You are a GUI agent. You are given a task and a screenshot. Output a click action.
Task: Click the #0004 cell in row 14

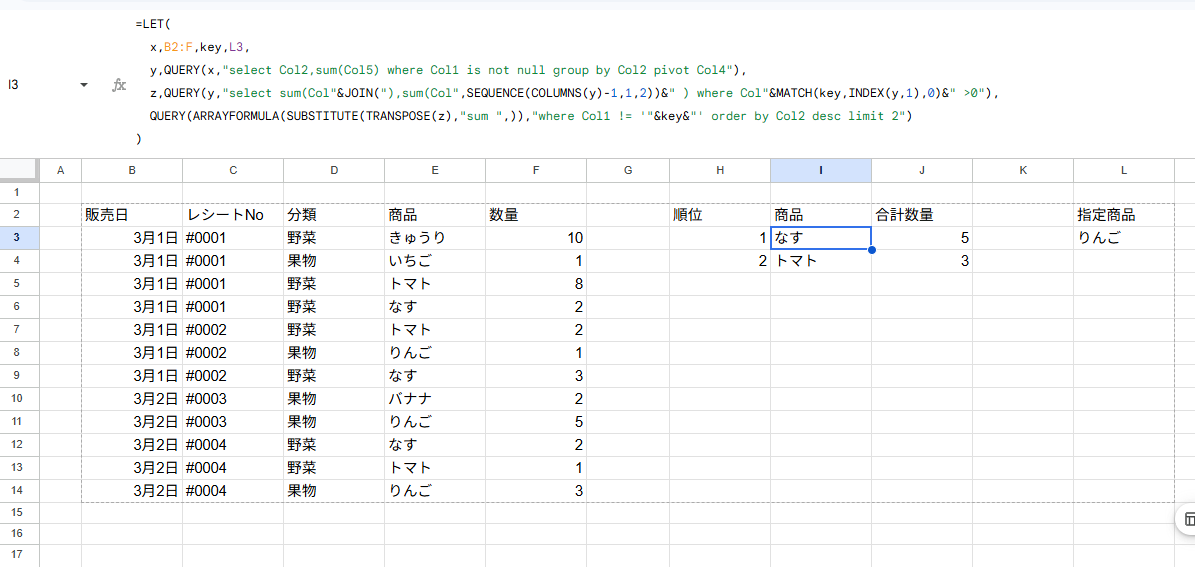[x=233, y=491]
